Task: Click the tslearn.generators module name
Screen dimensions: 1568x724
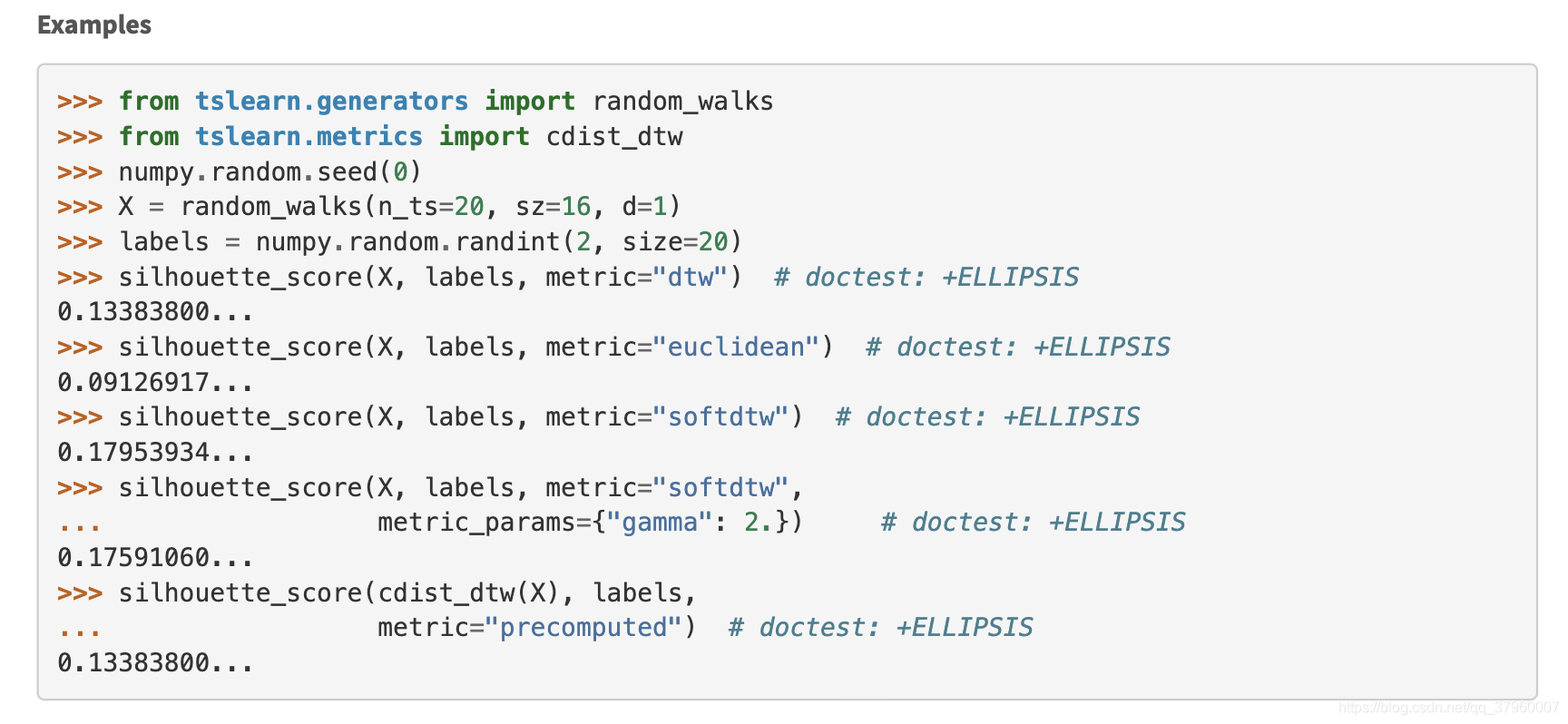Action: point(331,101)
